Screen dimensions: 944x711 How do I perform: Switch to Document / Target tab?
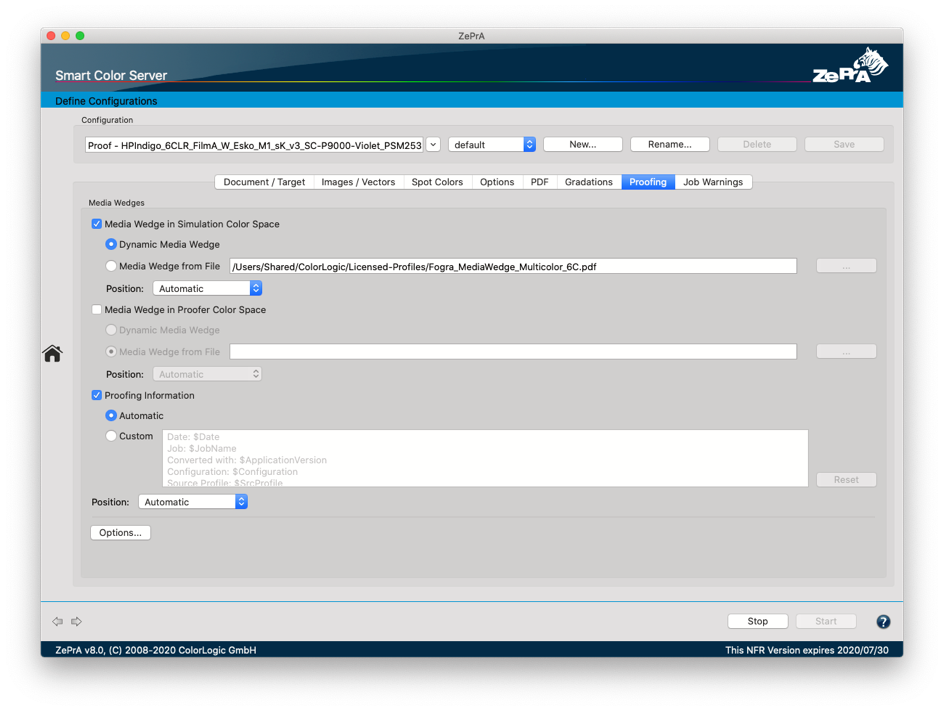[264, 182]
